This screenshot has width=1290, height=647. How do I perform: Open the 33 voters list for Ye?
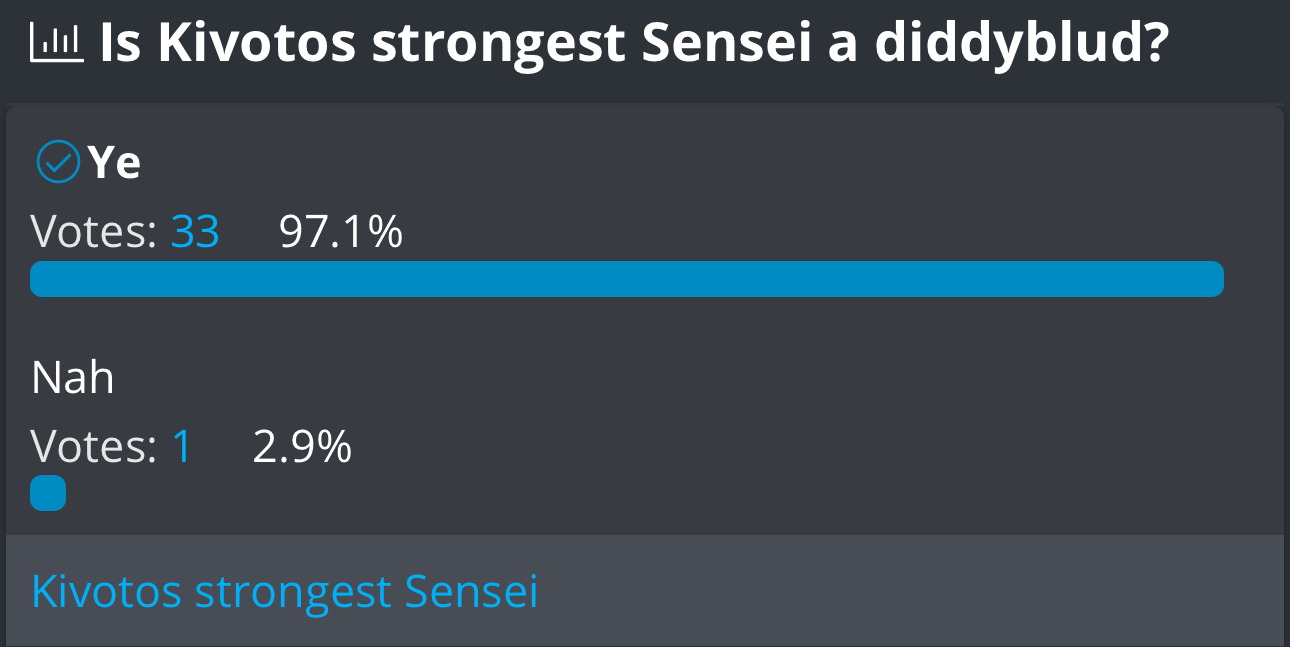pos(195,232)
